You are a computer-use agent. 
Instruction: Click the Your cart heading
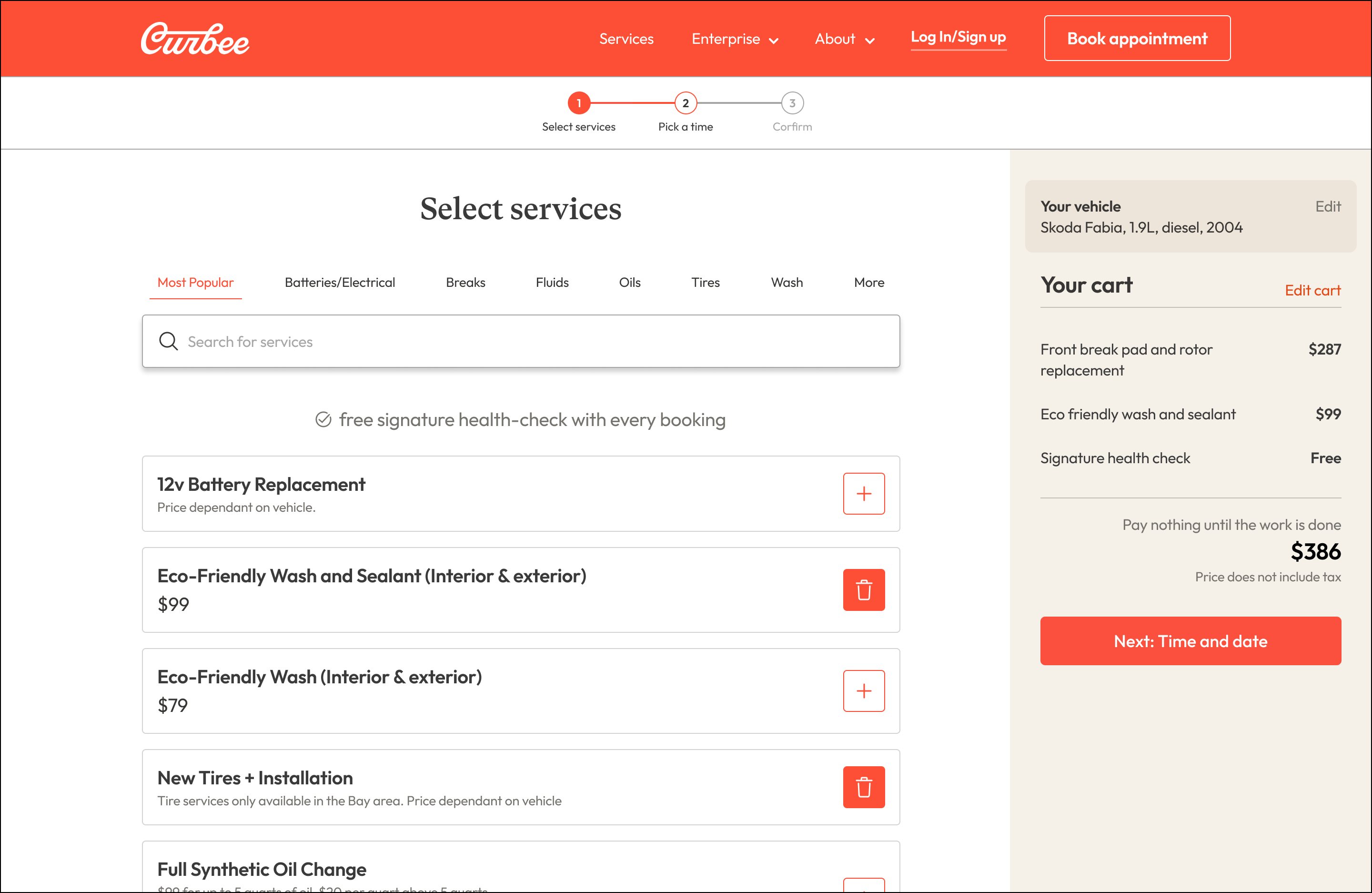1086,285
